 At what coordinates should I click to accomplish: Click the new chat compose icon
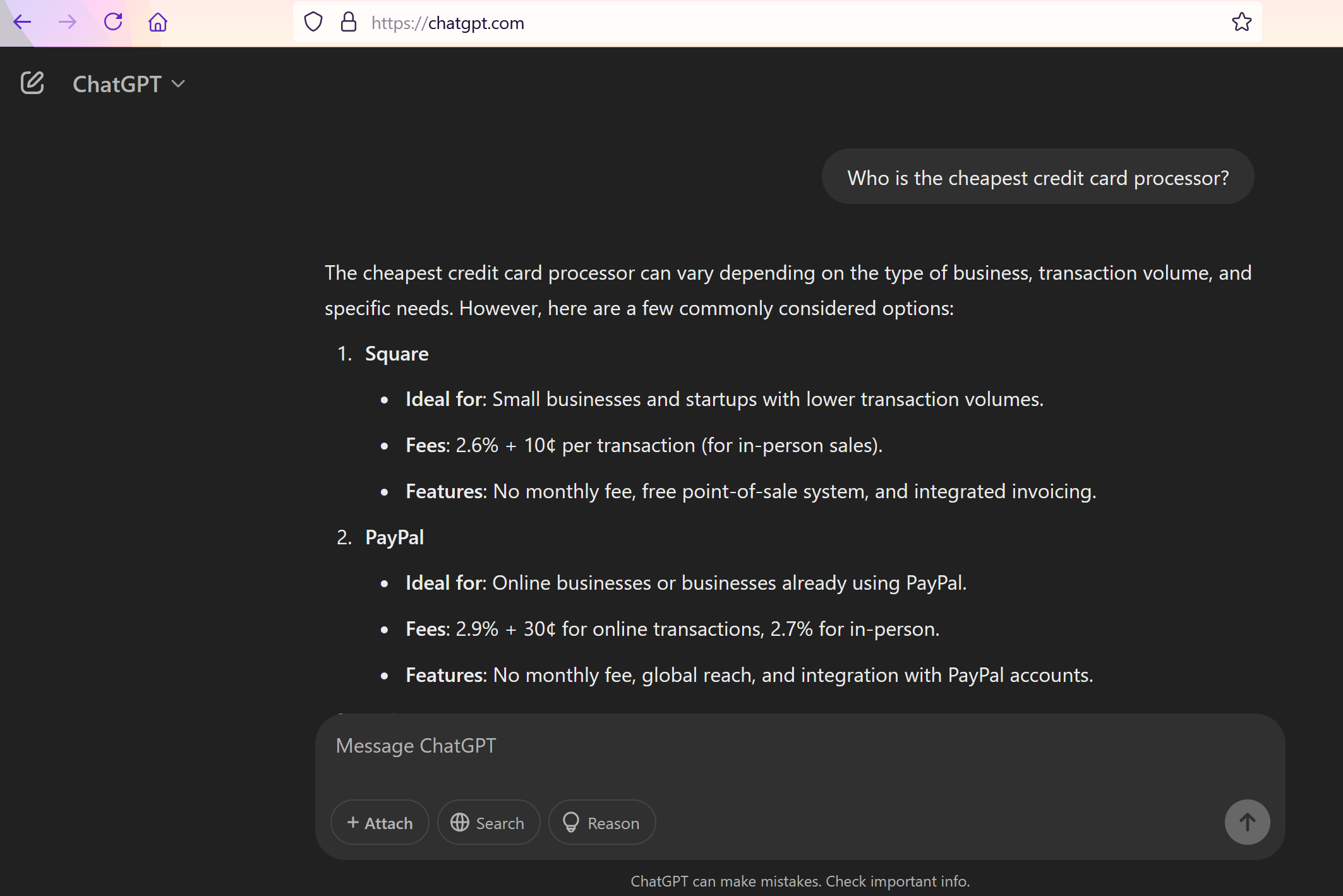[x=32, y=83]
